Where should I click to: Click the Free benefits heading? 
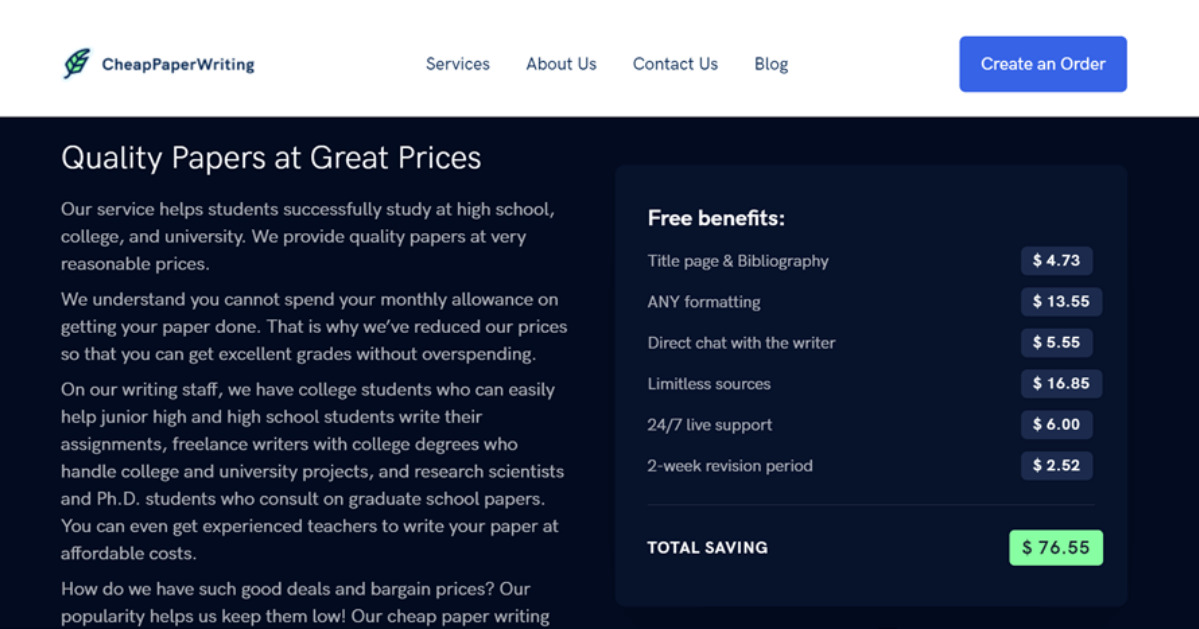(x=716, y=218)
